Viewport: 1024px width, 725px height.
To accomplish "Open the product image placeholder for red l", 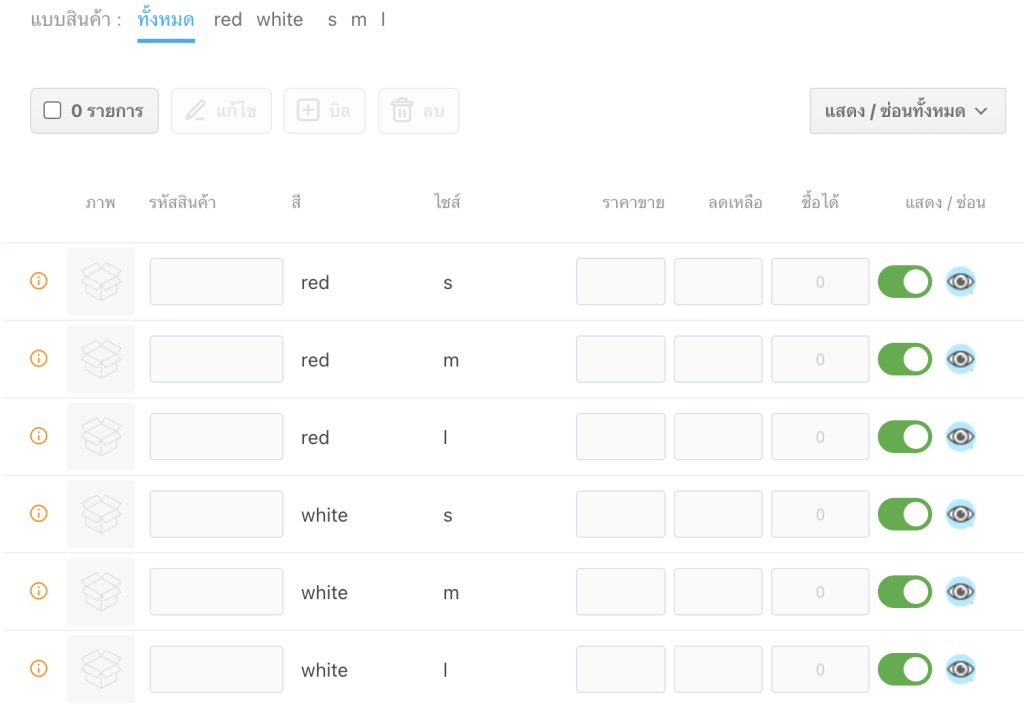I will 101,437.
